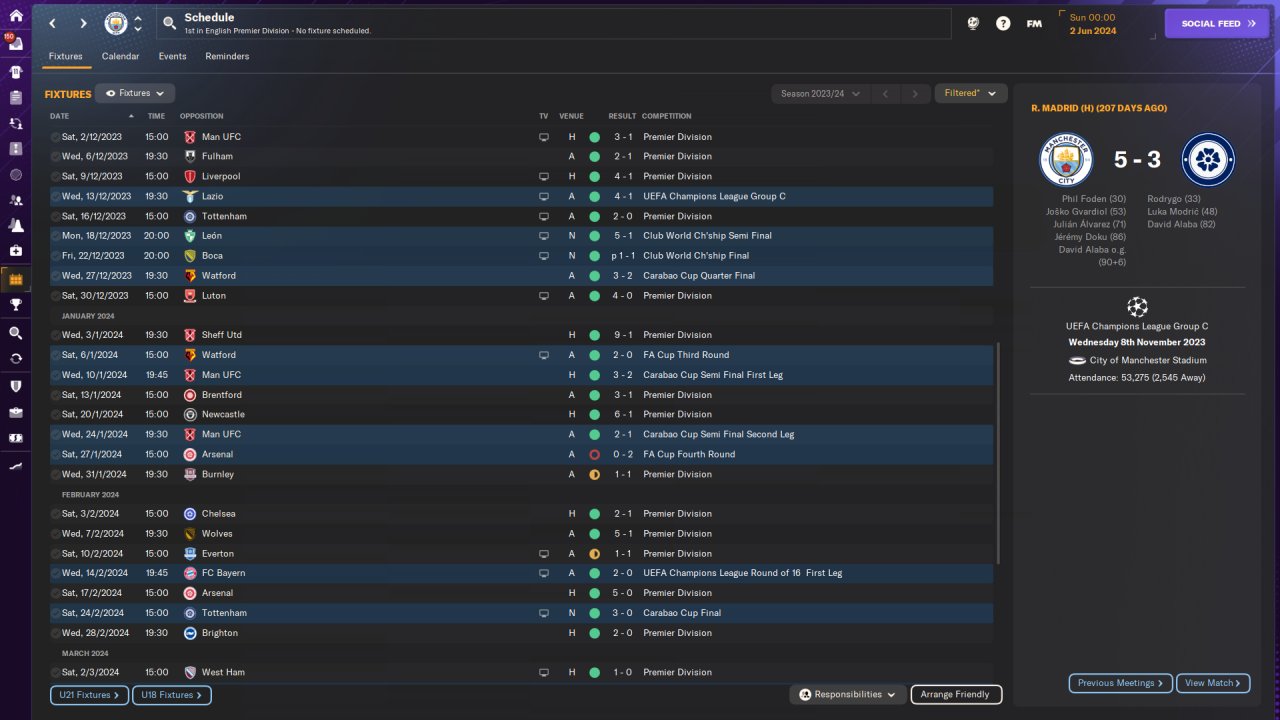The width and height of the screenshot is (1280, 720).
Task: Open the world globe icon in the top bar
Action: point(972,23)
